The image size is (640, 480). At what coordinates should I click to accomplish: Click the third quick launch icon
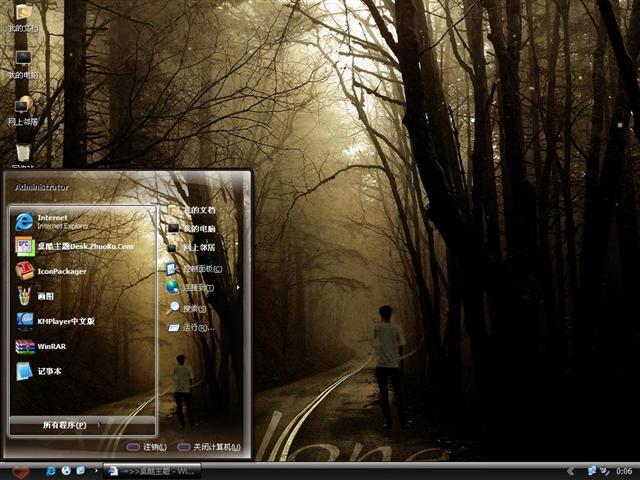81,471
